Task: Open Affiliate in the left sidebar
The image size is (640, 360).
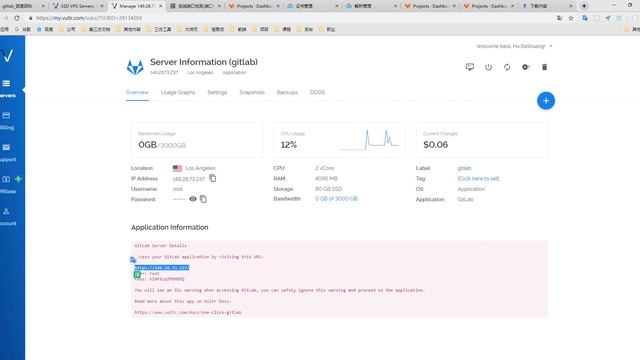Action: [x=7, y=184]
